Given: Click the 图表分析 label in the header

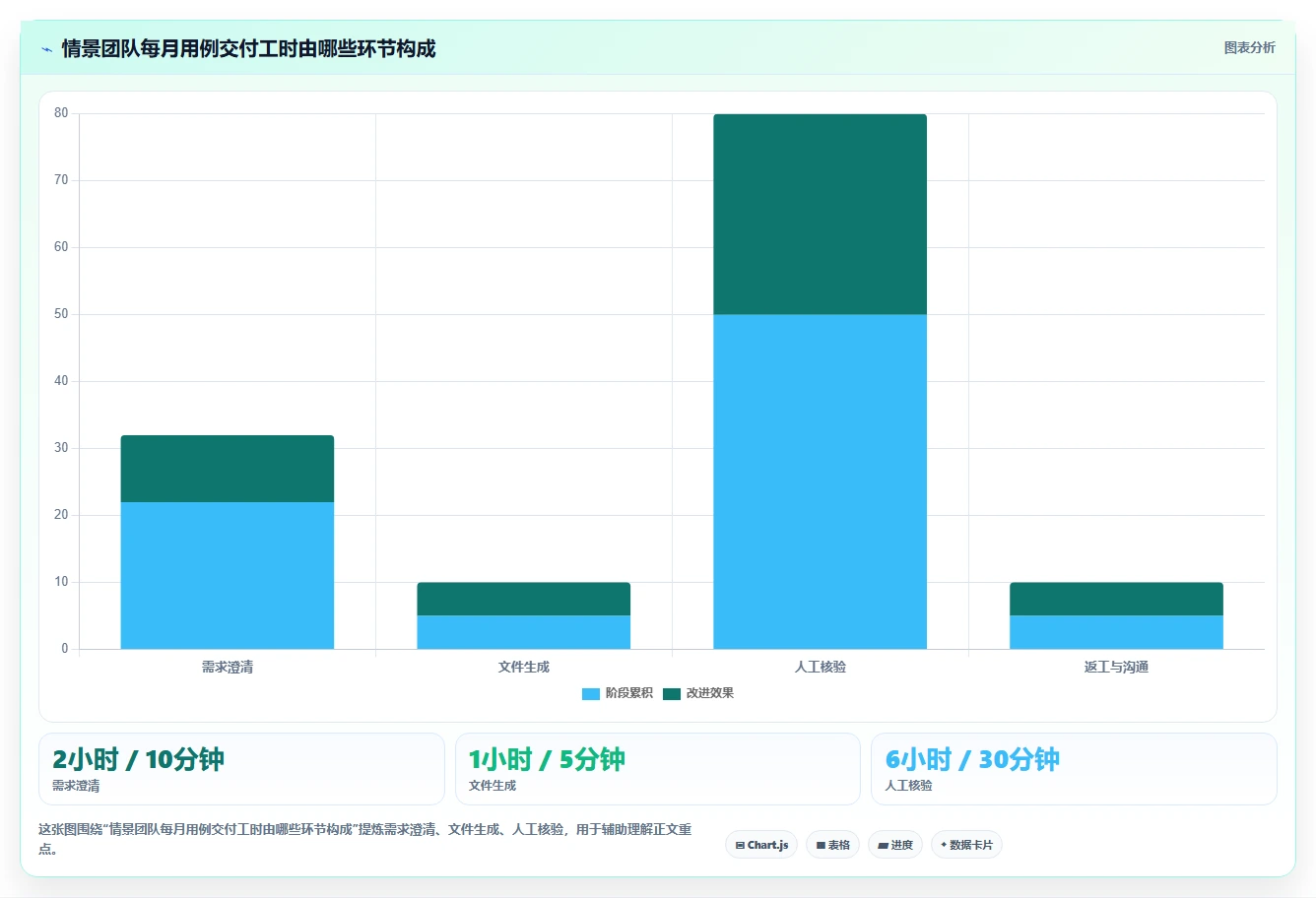Looking at the screenshot, I should (1249, 47).
